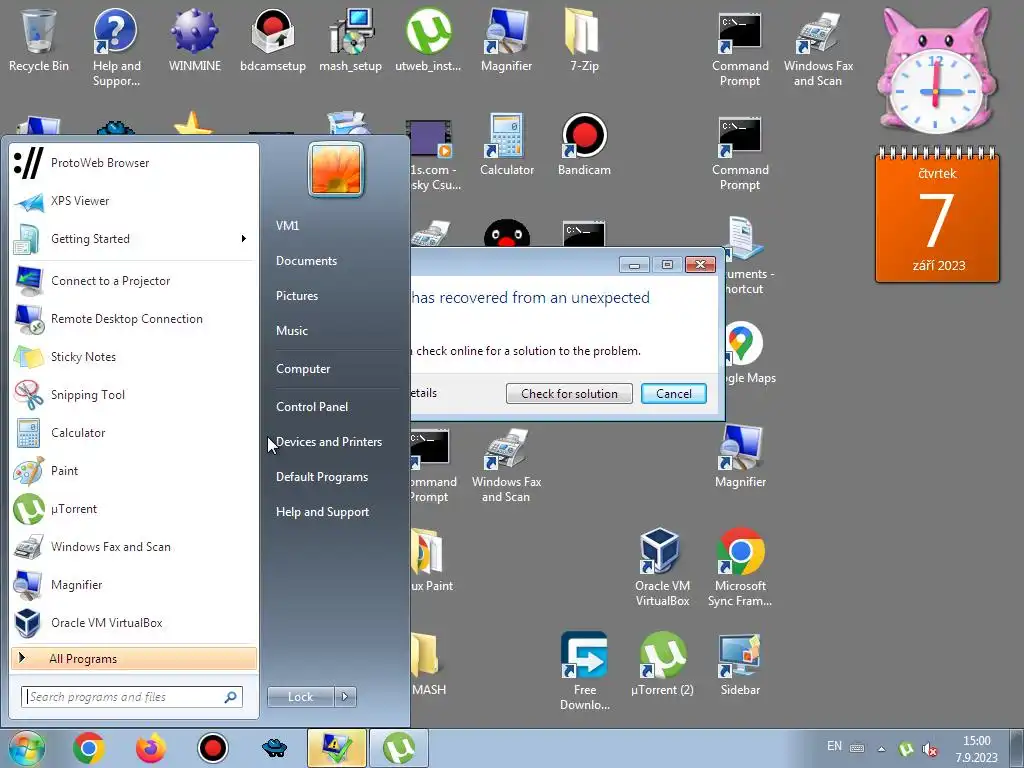Click the muted volume tray icon

[930, 749]
